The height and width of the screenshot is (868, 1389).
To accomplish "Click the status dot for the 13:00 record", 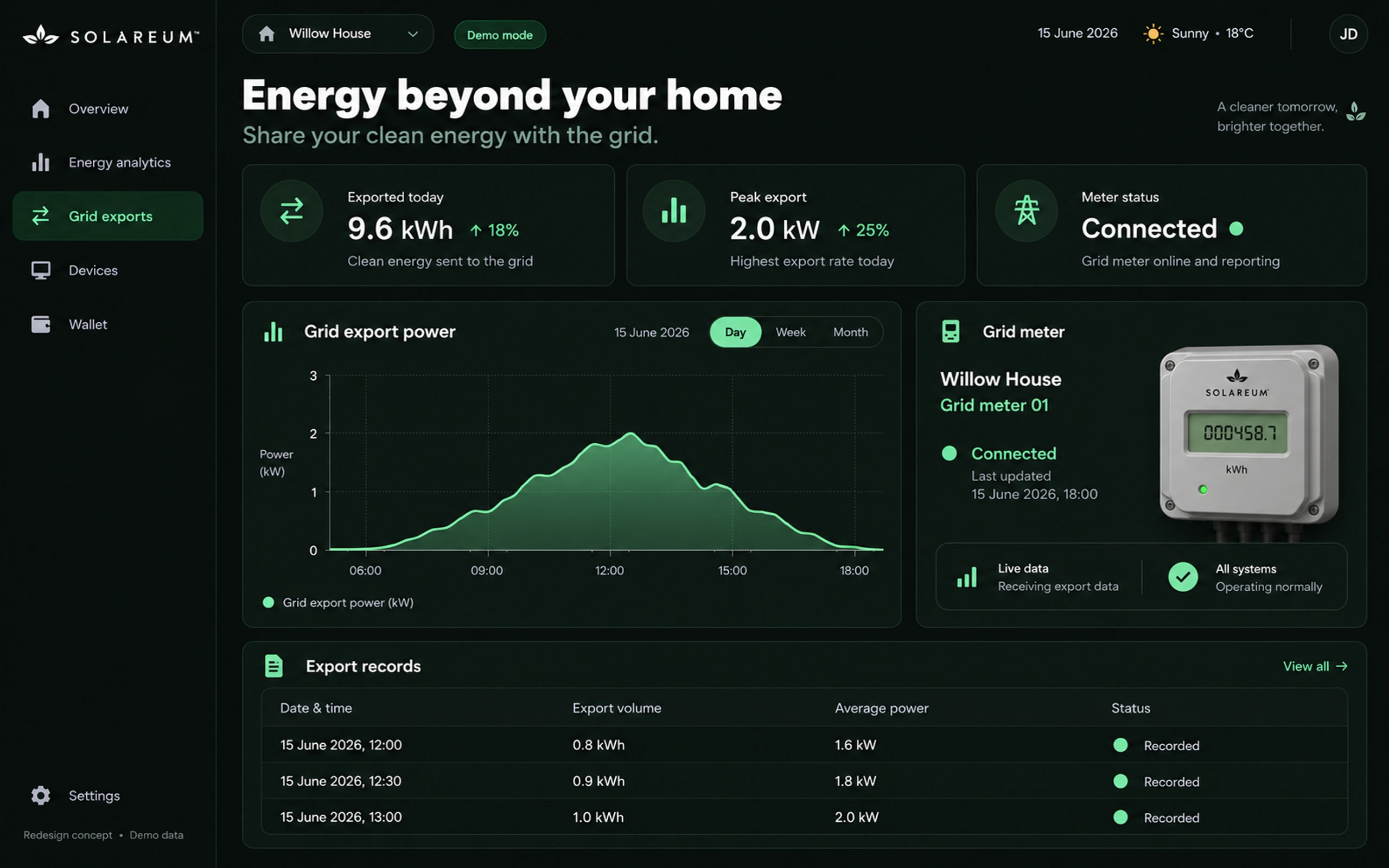I will [x=1120, y=818].
